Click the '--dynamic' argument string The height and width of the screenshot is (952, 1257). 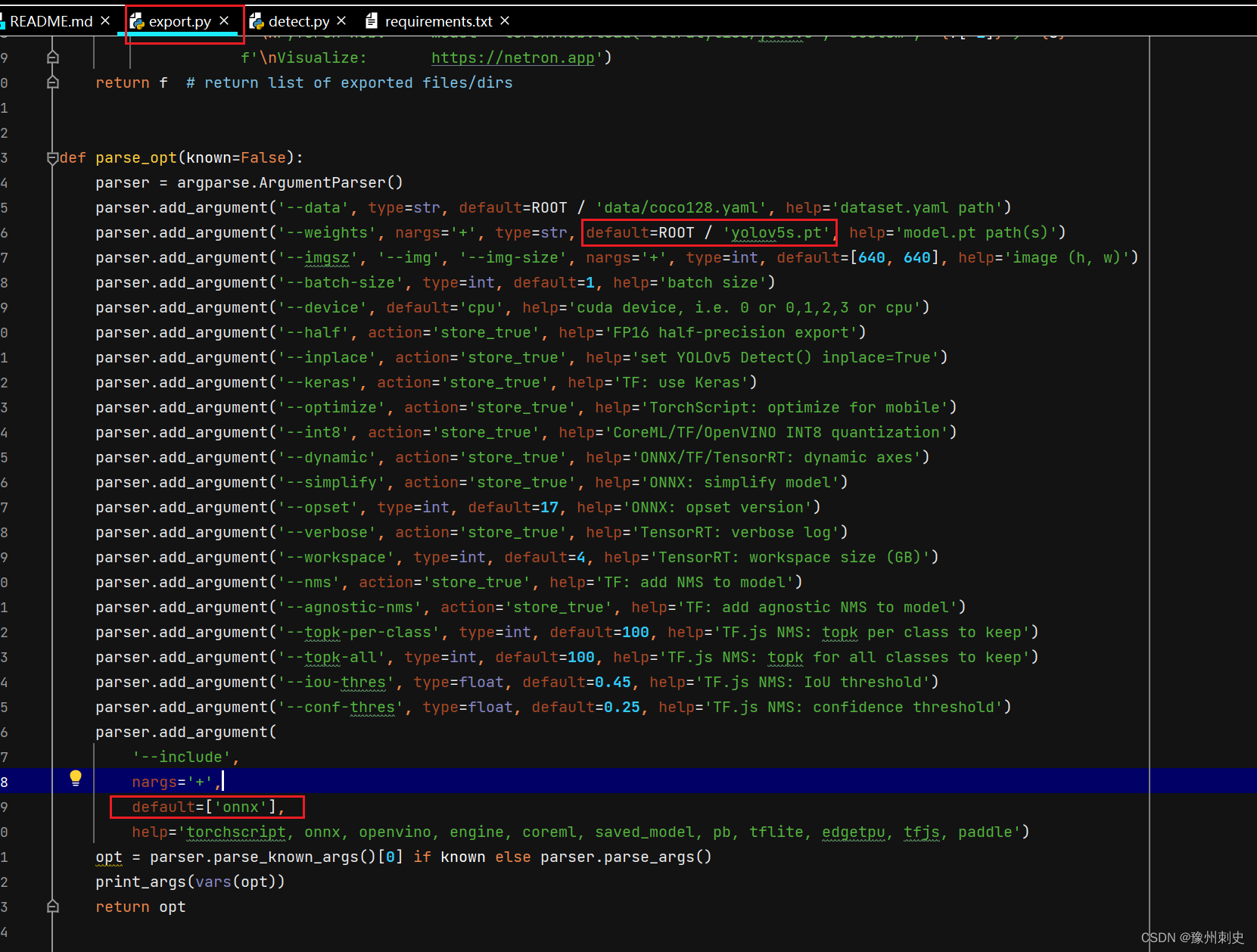click(x=327, y=457)
